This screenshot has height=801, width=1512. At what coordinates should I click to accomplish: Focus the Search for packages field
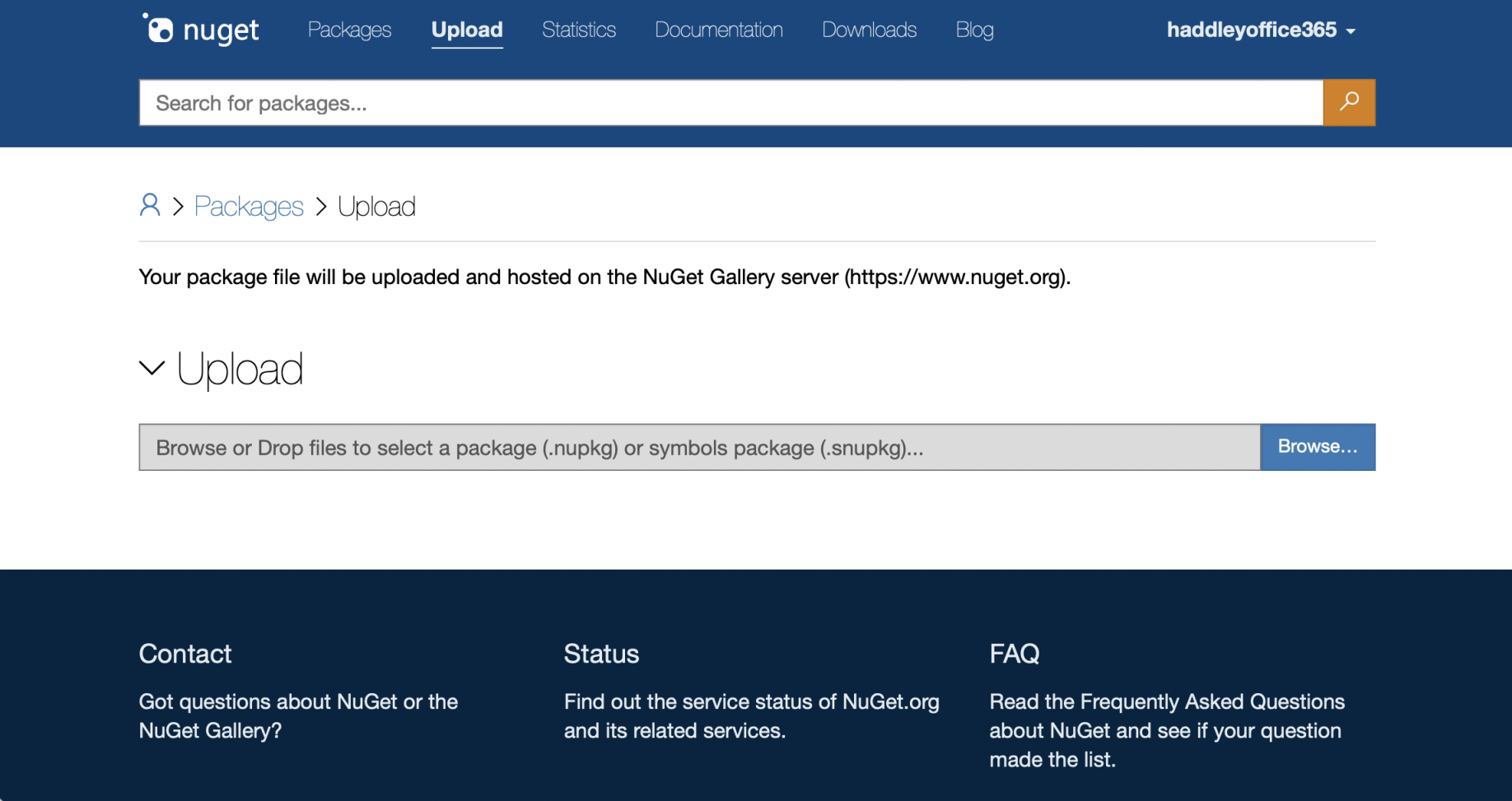(x=730, y=103)
